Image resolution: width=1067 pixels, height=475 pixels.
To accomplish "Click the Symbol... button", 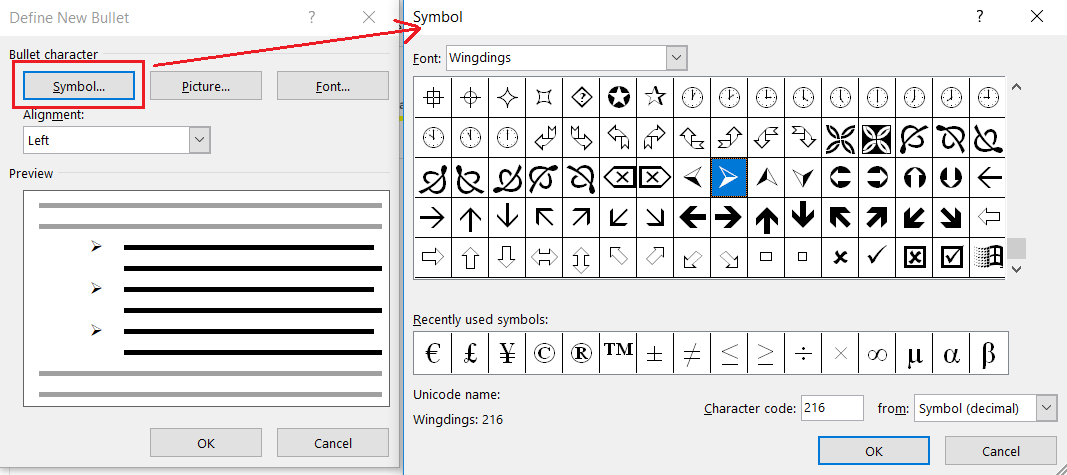I will [x=79, y=86].
